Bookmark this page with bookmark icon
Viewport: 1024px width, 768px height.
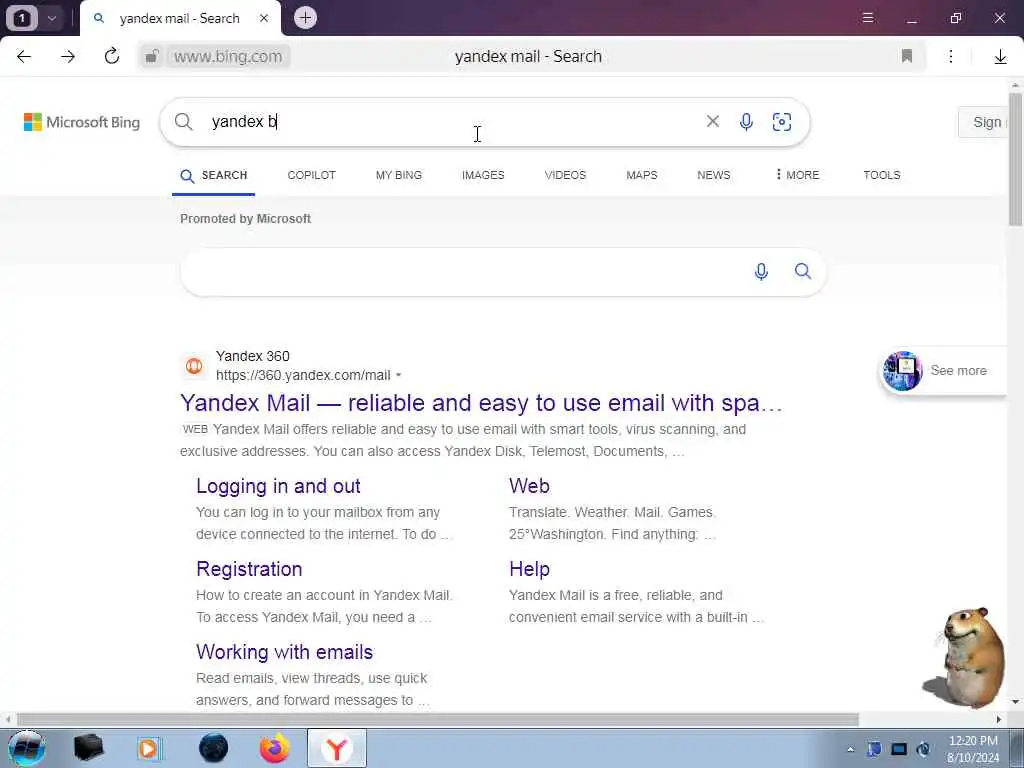click(x=906, y=56)
